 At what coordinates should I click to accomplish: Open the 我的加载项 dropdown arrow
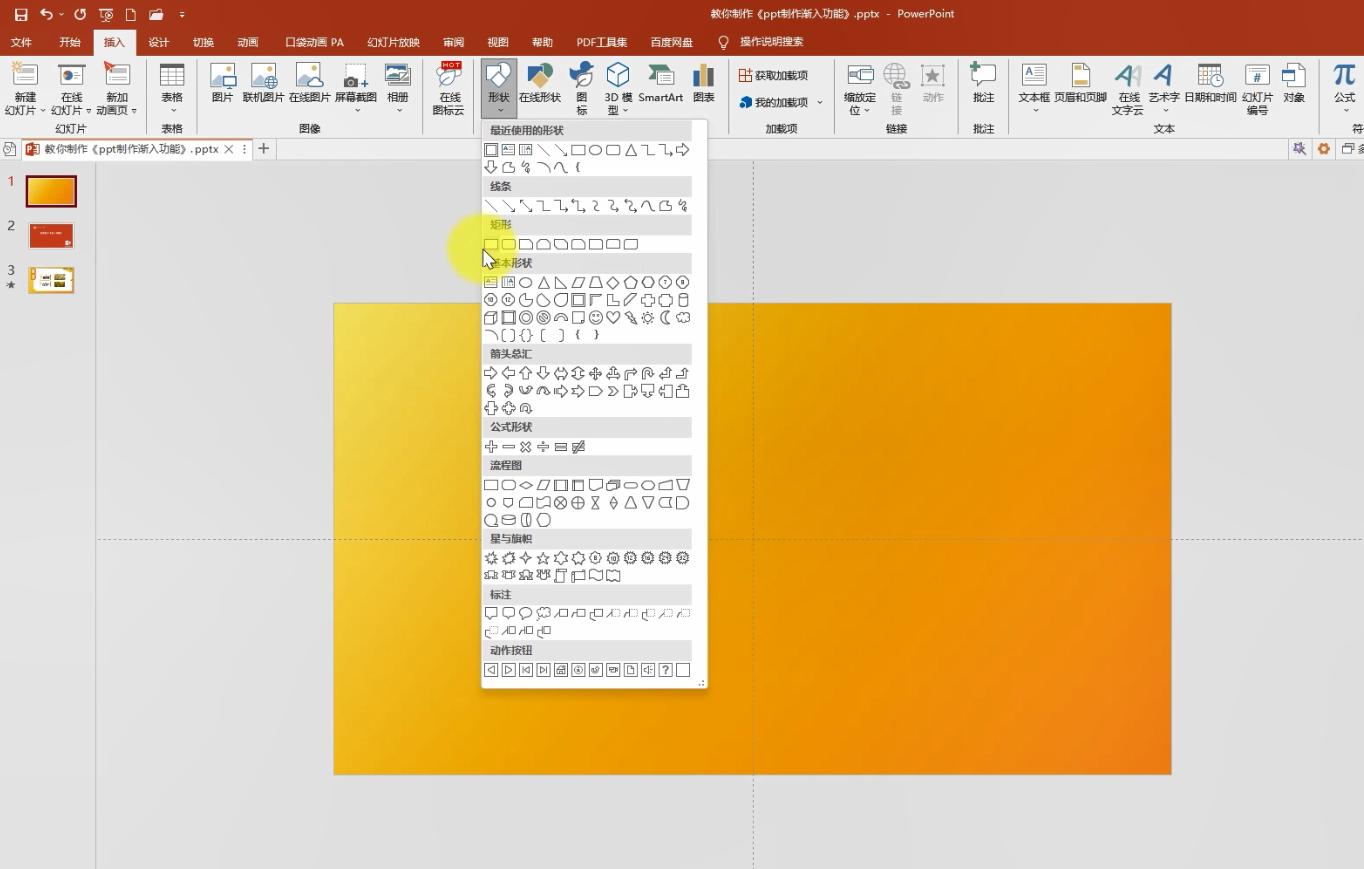(820, 102)
